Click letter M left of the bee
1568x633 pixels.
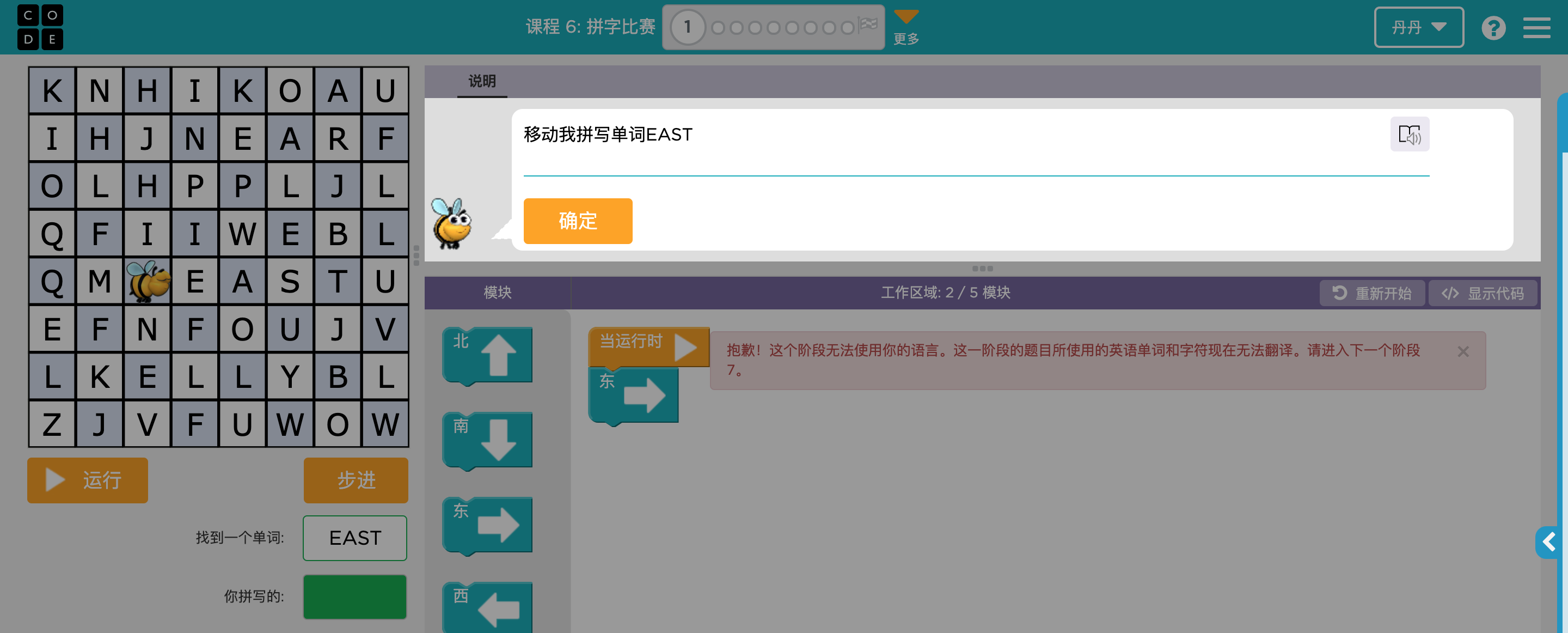click(x=99, y=282)
